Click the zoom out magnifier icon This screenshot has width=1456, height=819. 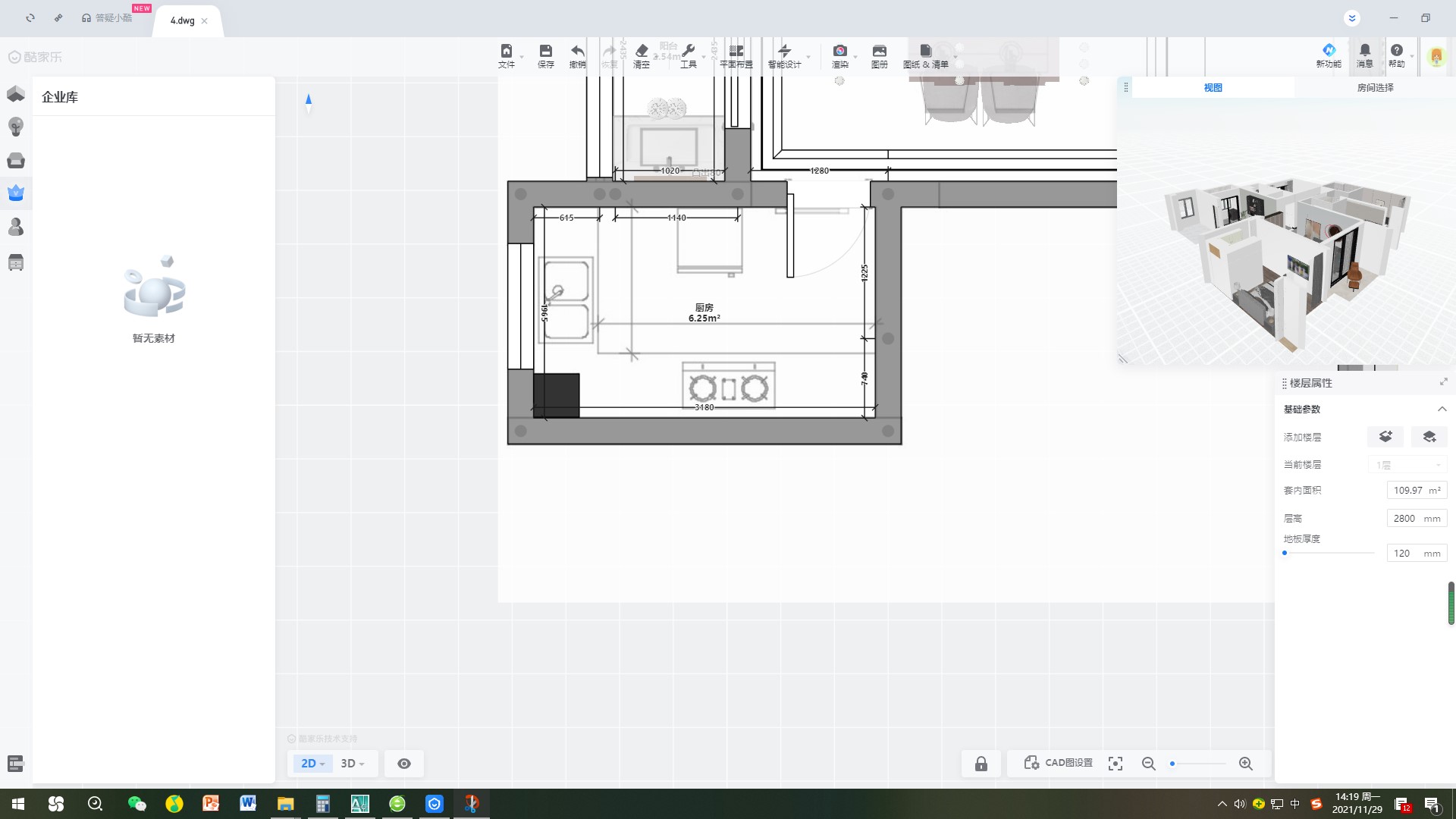(x=1148, y=764)
